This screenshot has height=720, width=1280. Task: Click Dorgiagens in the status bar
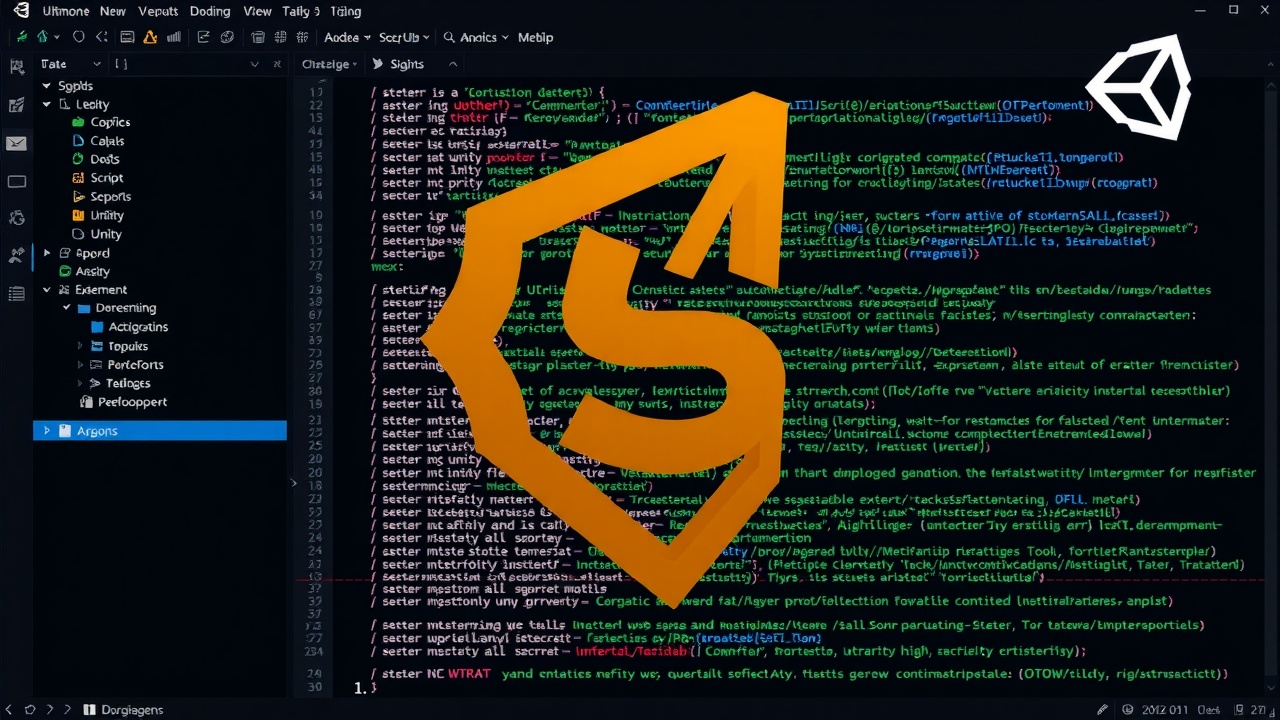pos(131,709)
